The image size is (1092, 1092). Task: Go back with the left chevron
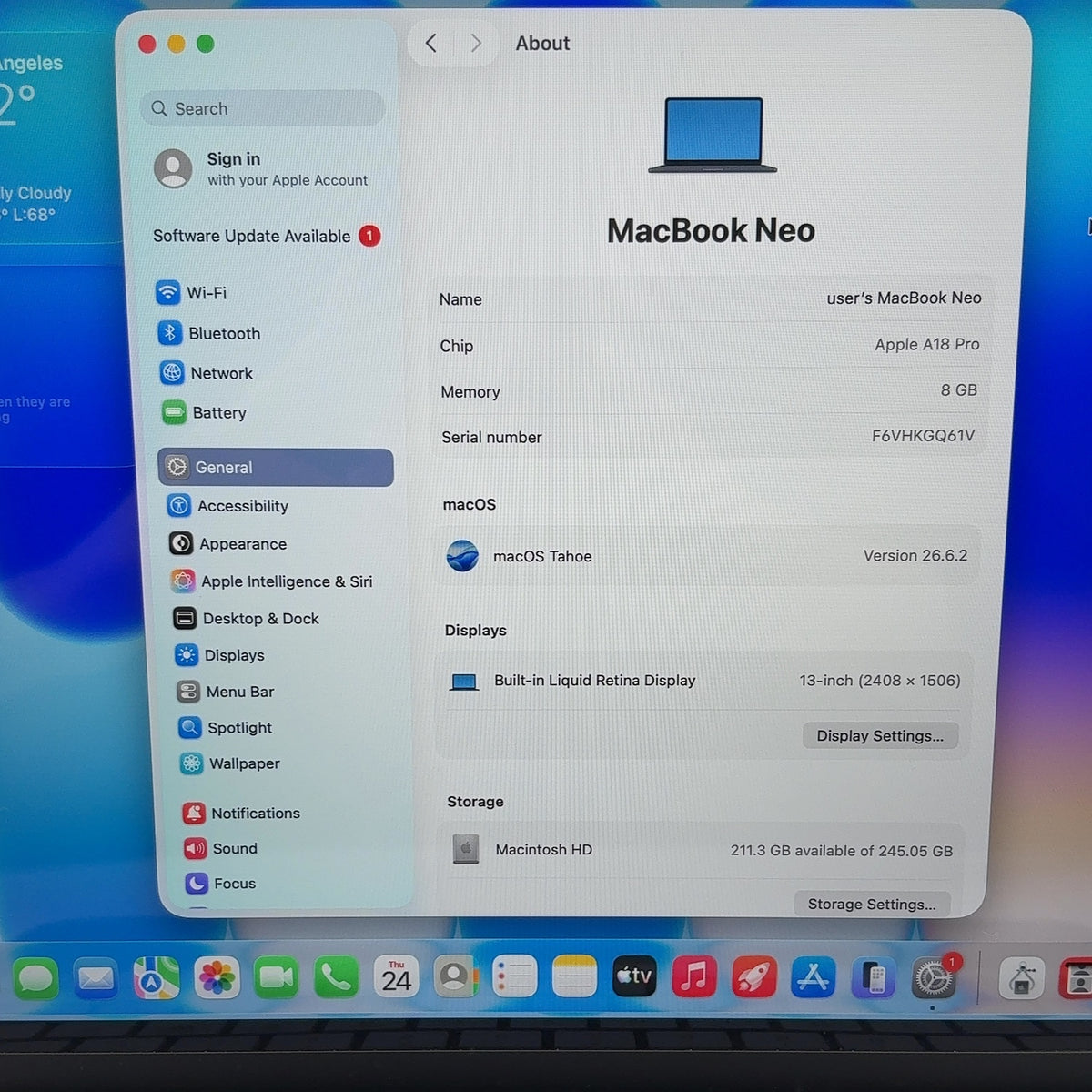(431, 43)
